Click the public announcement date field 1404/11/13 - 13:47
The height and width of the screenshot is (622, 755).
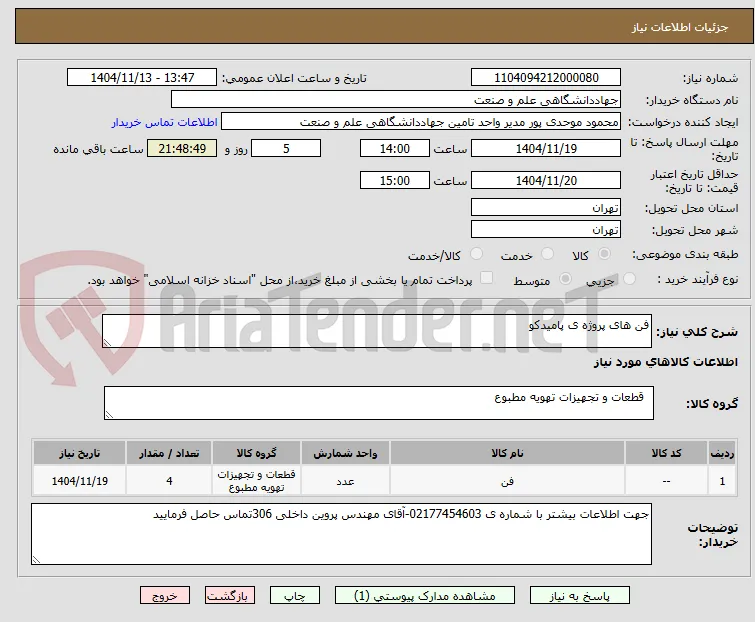(142, 78)
